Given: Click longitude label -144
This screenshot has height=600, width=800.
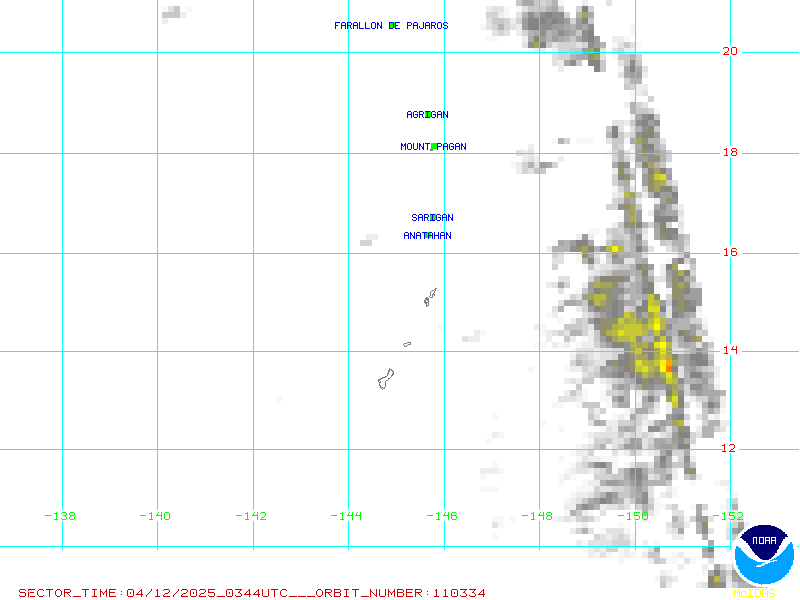Looking at the screenshot, I should pos(346,516).
